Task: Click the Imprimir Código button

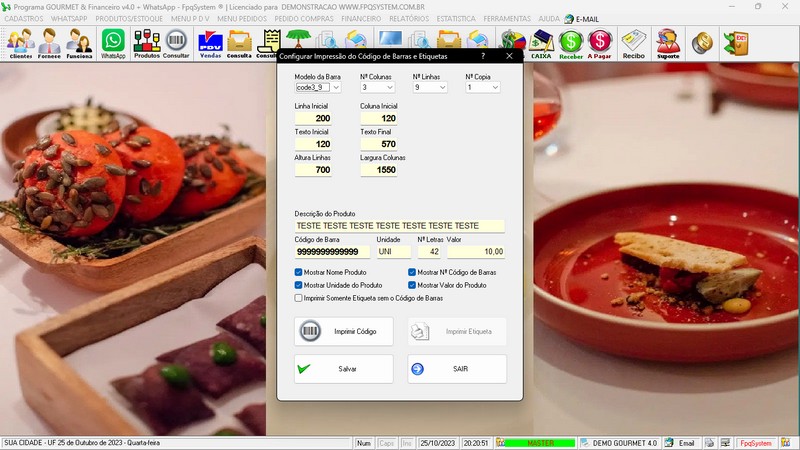Action: (344, 332)
